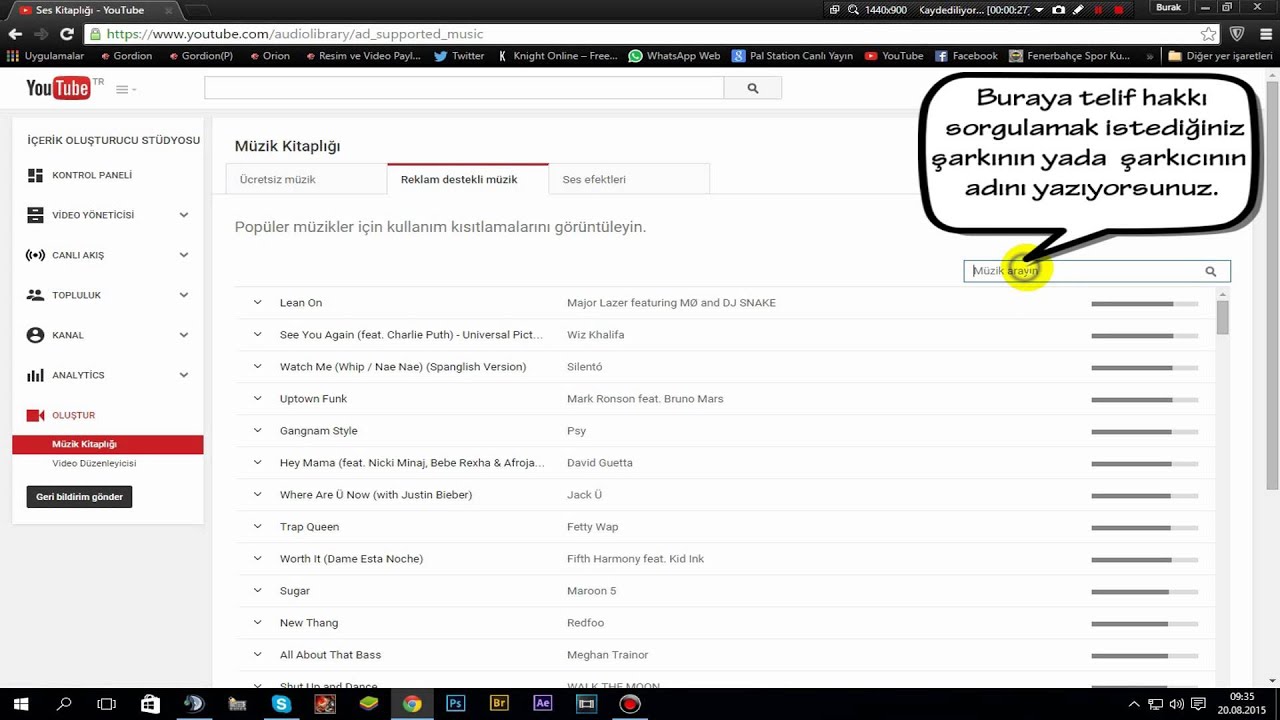1280x720 pixels.
Task: Click the shield extension icon
Action: (x=1237, y=33)
